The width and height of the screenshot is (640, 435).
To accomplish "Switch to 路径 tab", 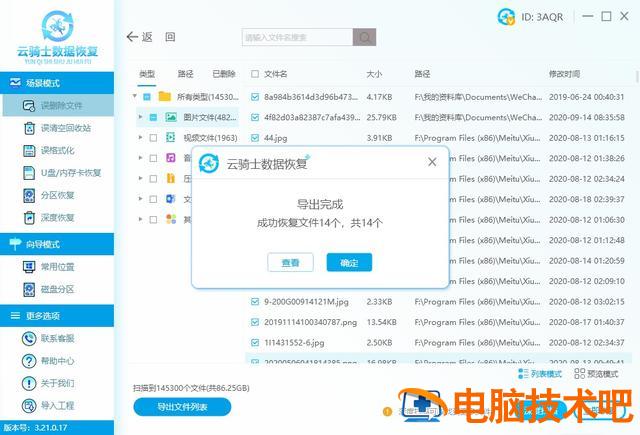I will coord(185,74).
